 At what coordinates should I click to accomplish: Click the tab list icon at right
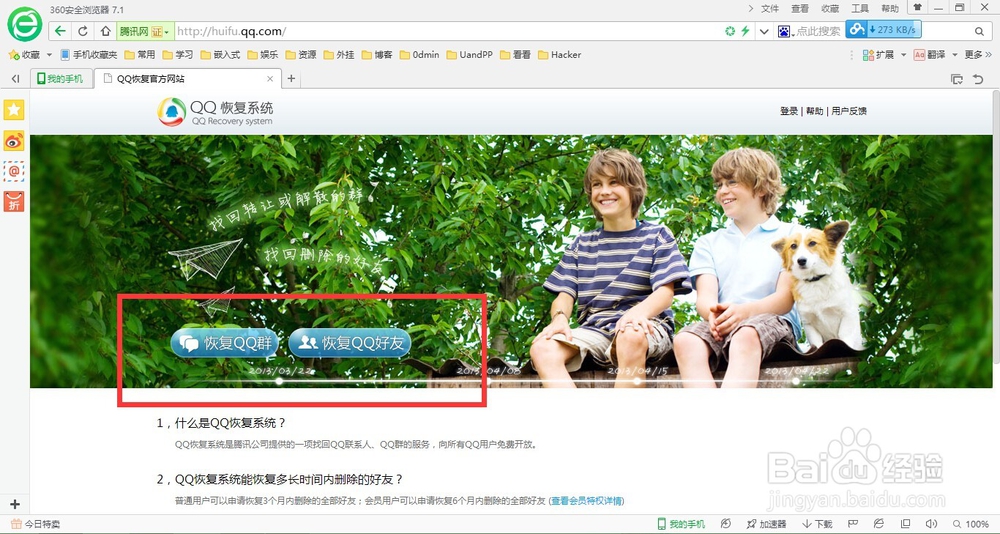tap(957, 79)
